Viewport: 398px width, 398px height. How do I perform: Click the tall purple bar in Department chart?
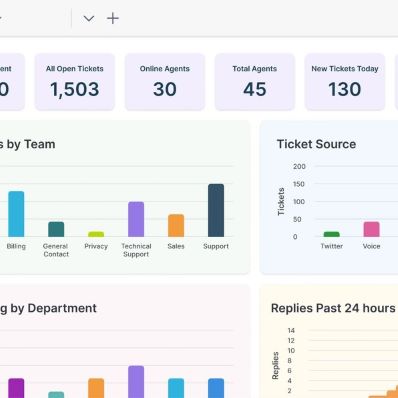[x=136, y=382]
